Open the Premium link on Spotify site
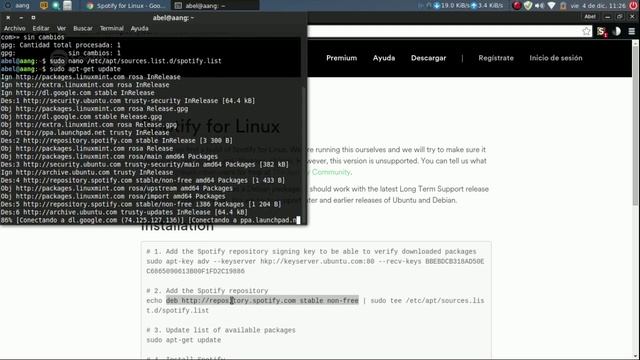The image size is (640, 360). pos(342,58)
